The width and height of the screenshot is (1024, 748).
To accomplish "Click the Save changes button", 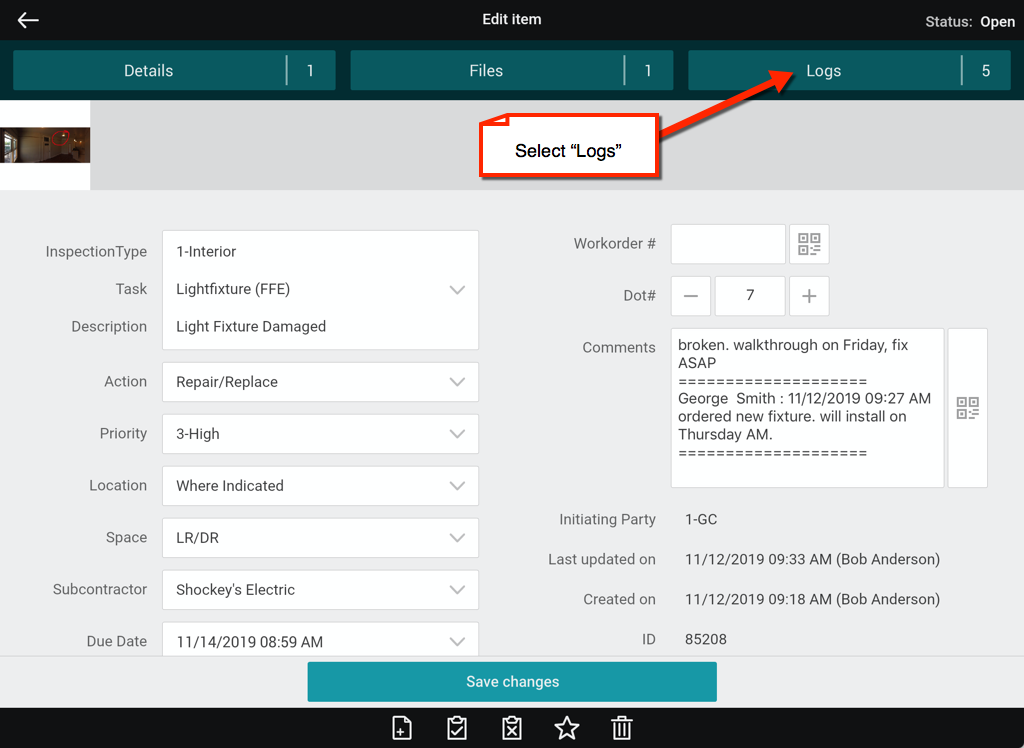I will (511, 682).
